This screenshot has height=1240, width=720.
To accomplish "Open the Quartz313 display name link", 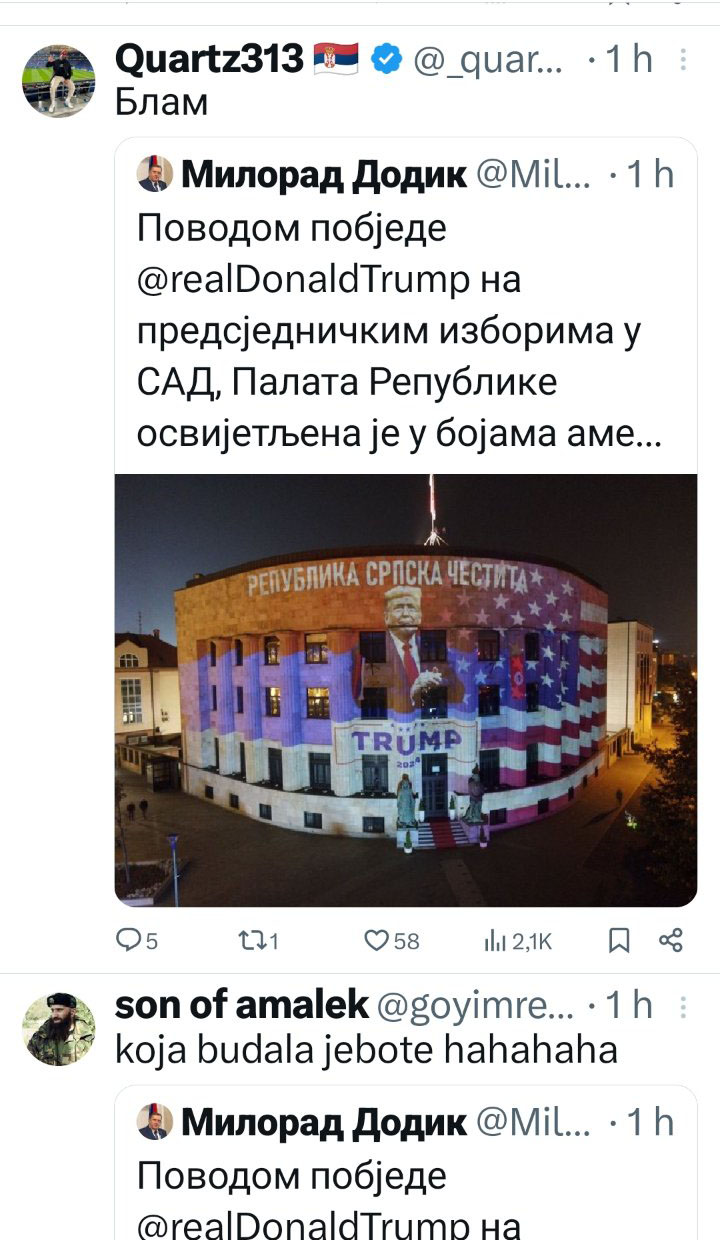I will tap(209, 60).
